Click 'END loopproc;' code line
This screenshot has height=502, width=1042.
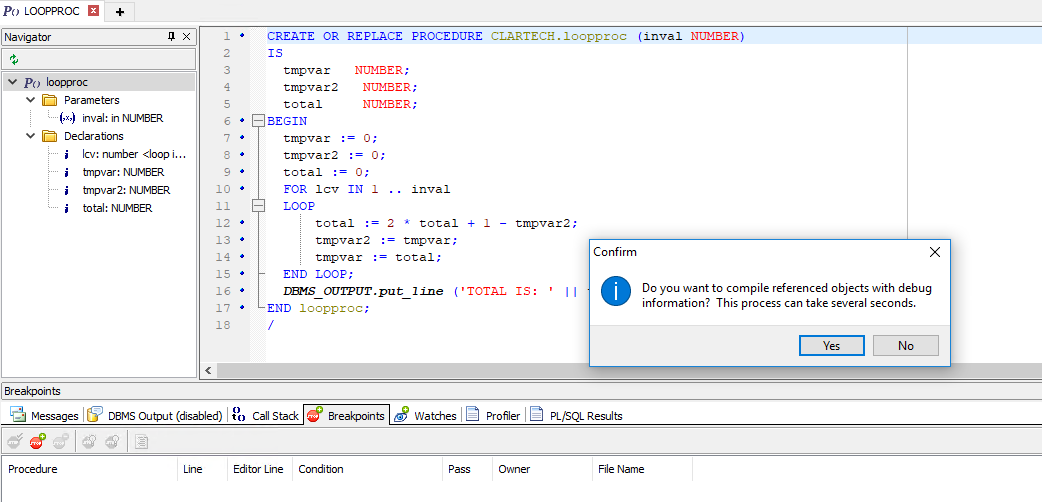[x=318, y=309]
